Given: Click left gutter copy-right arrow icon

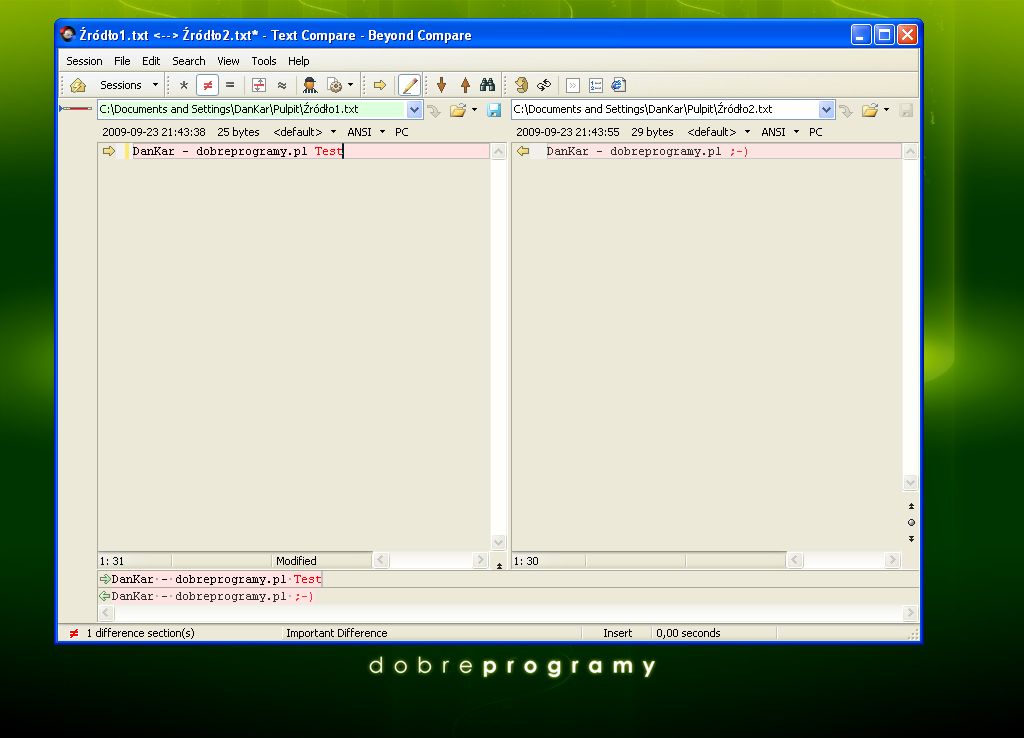Looking at the screenshot, I should point(108,151).
